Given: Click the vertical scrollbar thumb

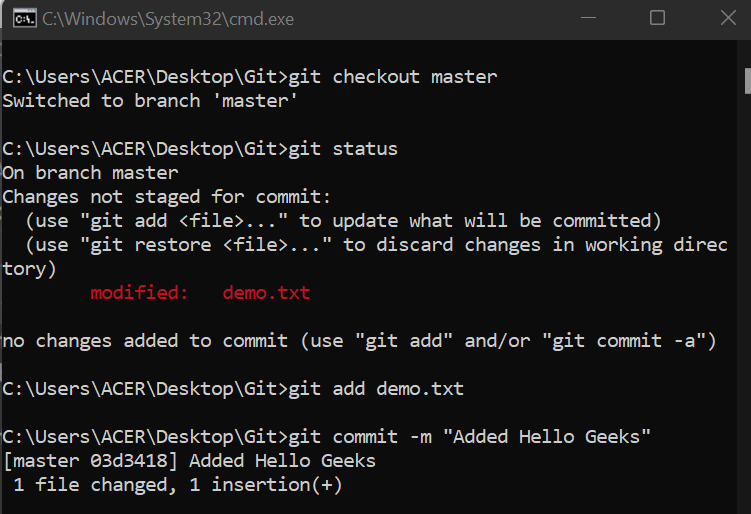Looking at the screenshot, I should [x=745, y=78].
